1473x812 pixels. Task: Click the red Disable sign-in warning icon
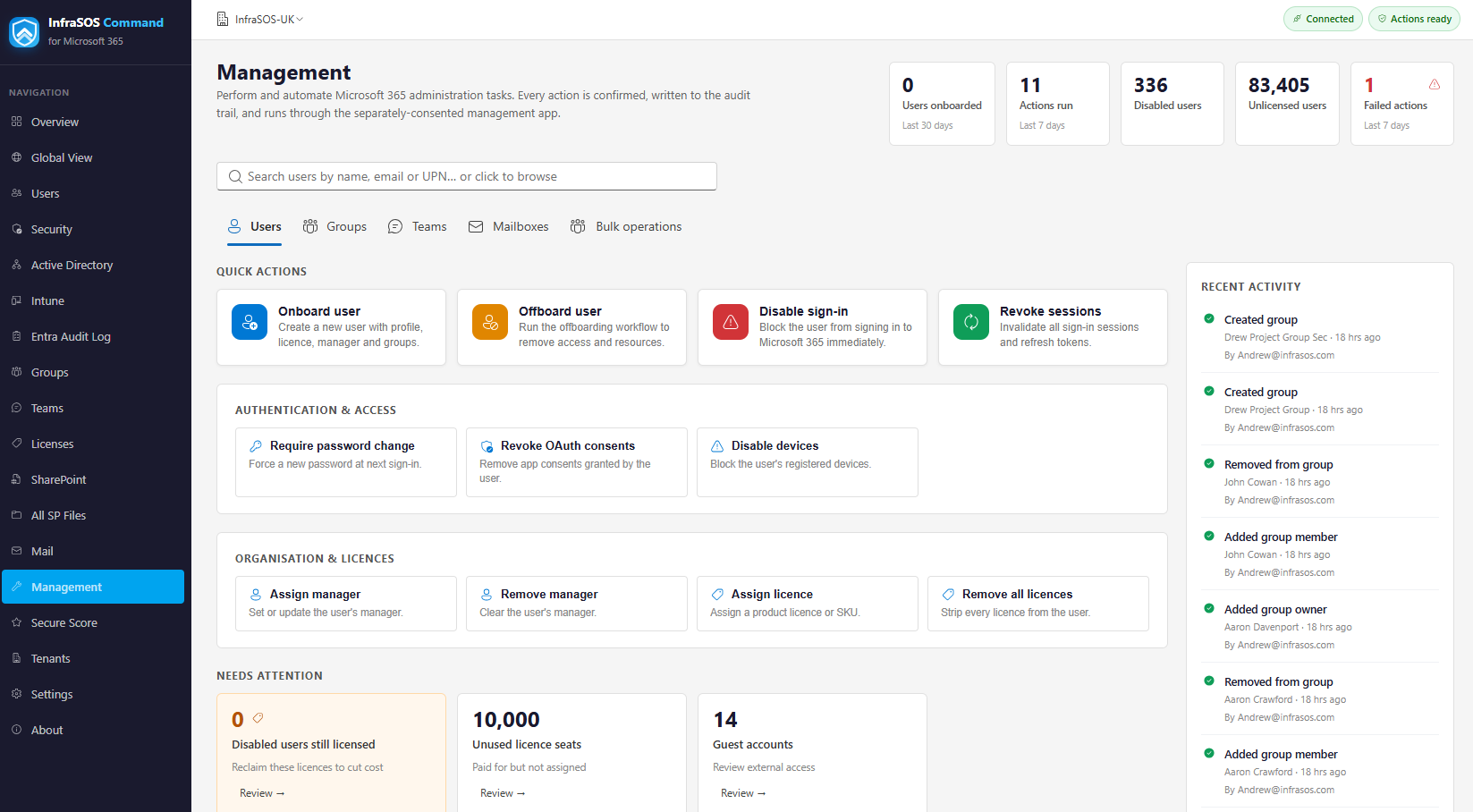point(731,322)
